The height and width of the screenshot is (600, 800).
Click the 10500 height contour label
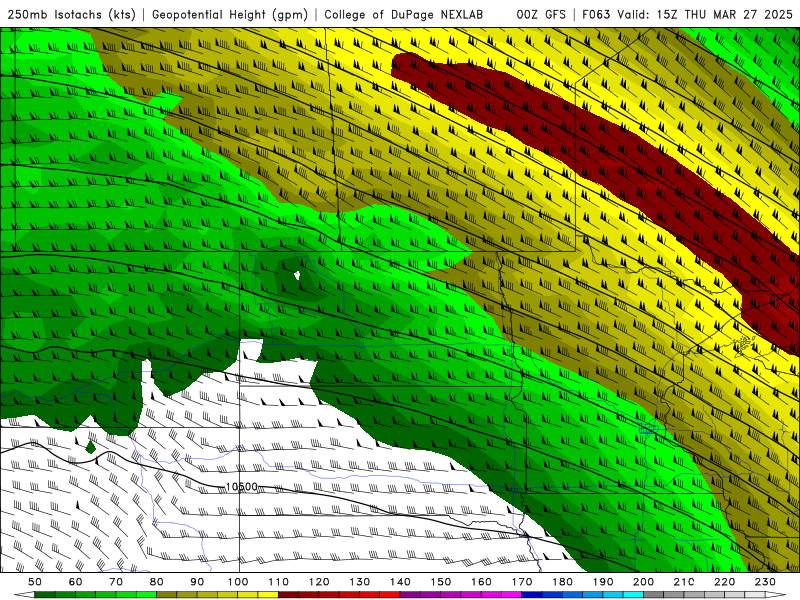(241, 487)
